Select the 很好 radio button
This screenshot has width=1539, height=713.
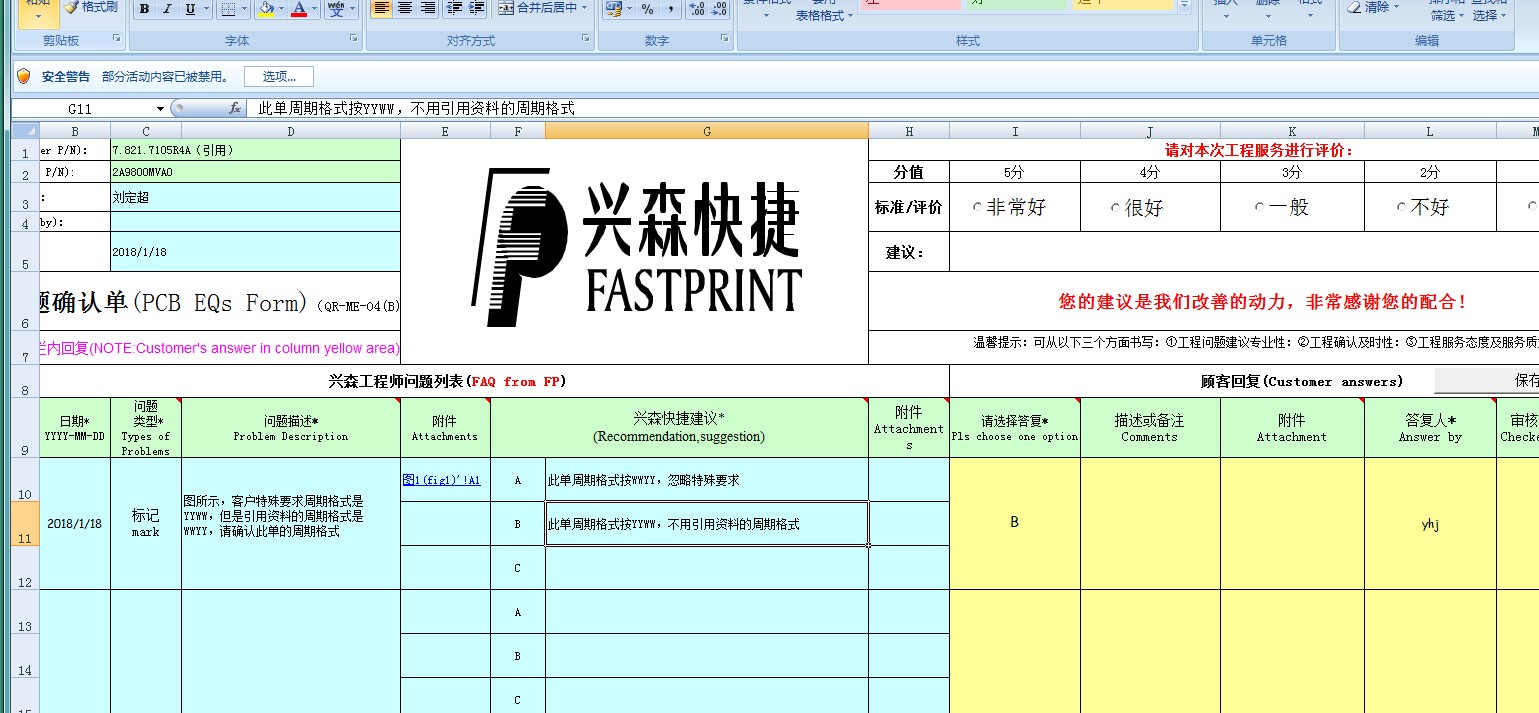[x=1115, y=208]
